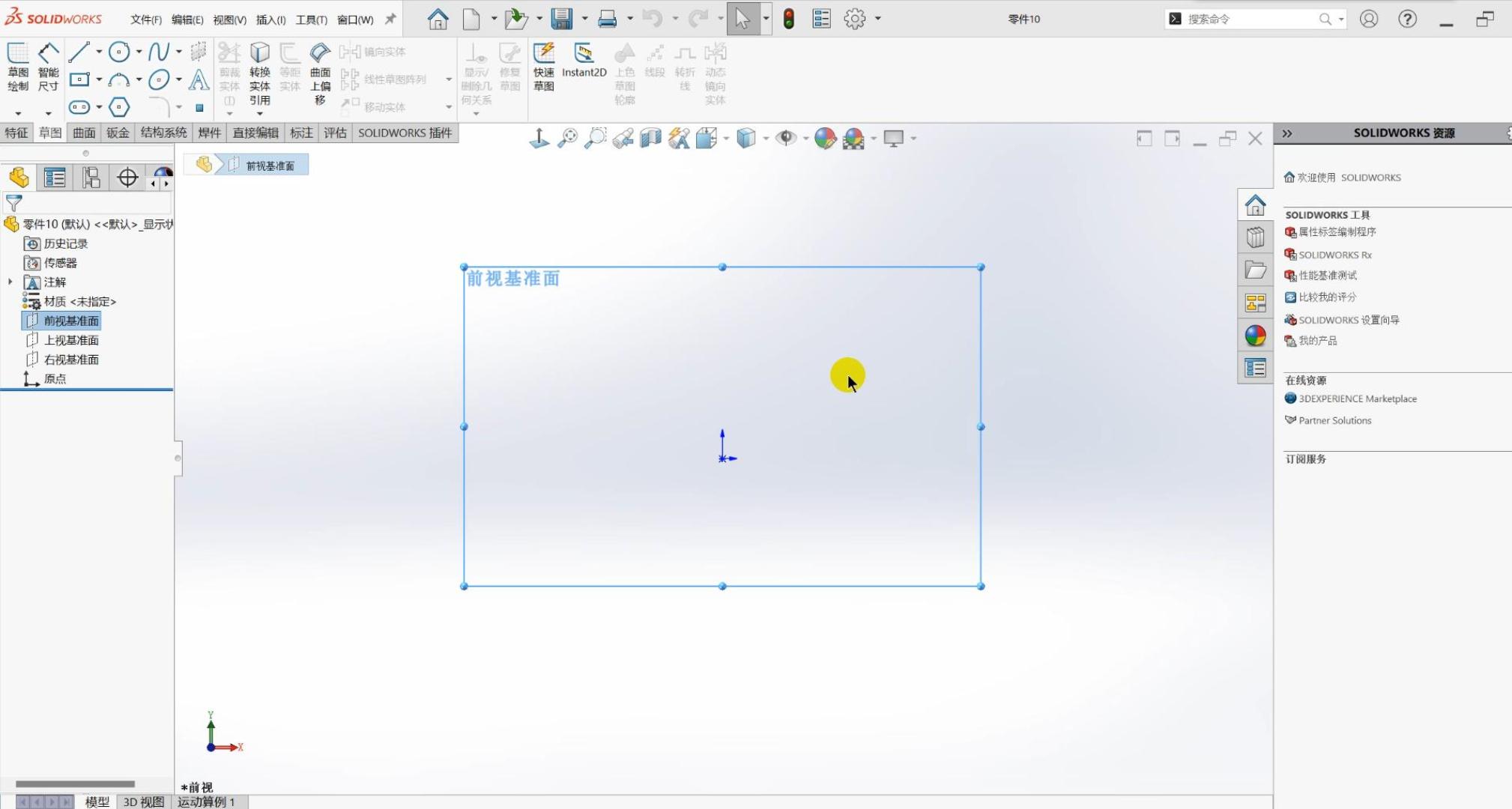Open the Save button dropdown arrow
This screenshot has width=1512, height=809.
584,19
